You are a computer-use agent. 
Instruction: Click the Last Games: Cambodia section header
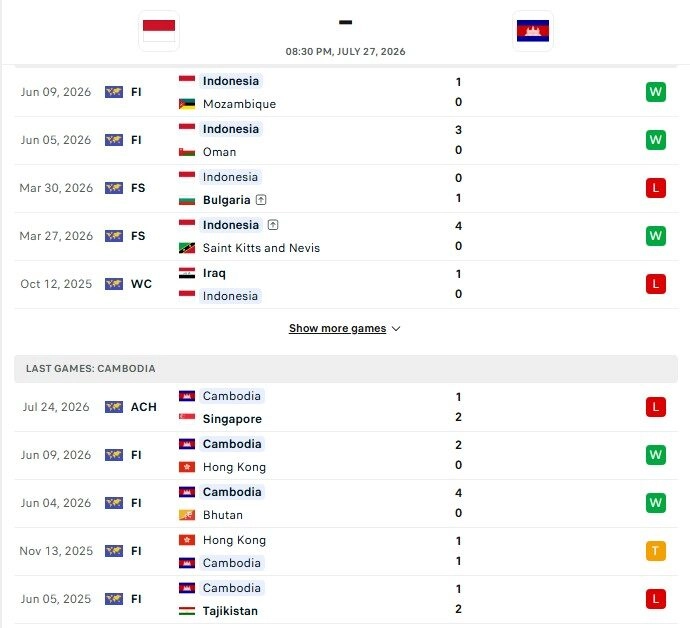(x=346, y=369)
